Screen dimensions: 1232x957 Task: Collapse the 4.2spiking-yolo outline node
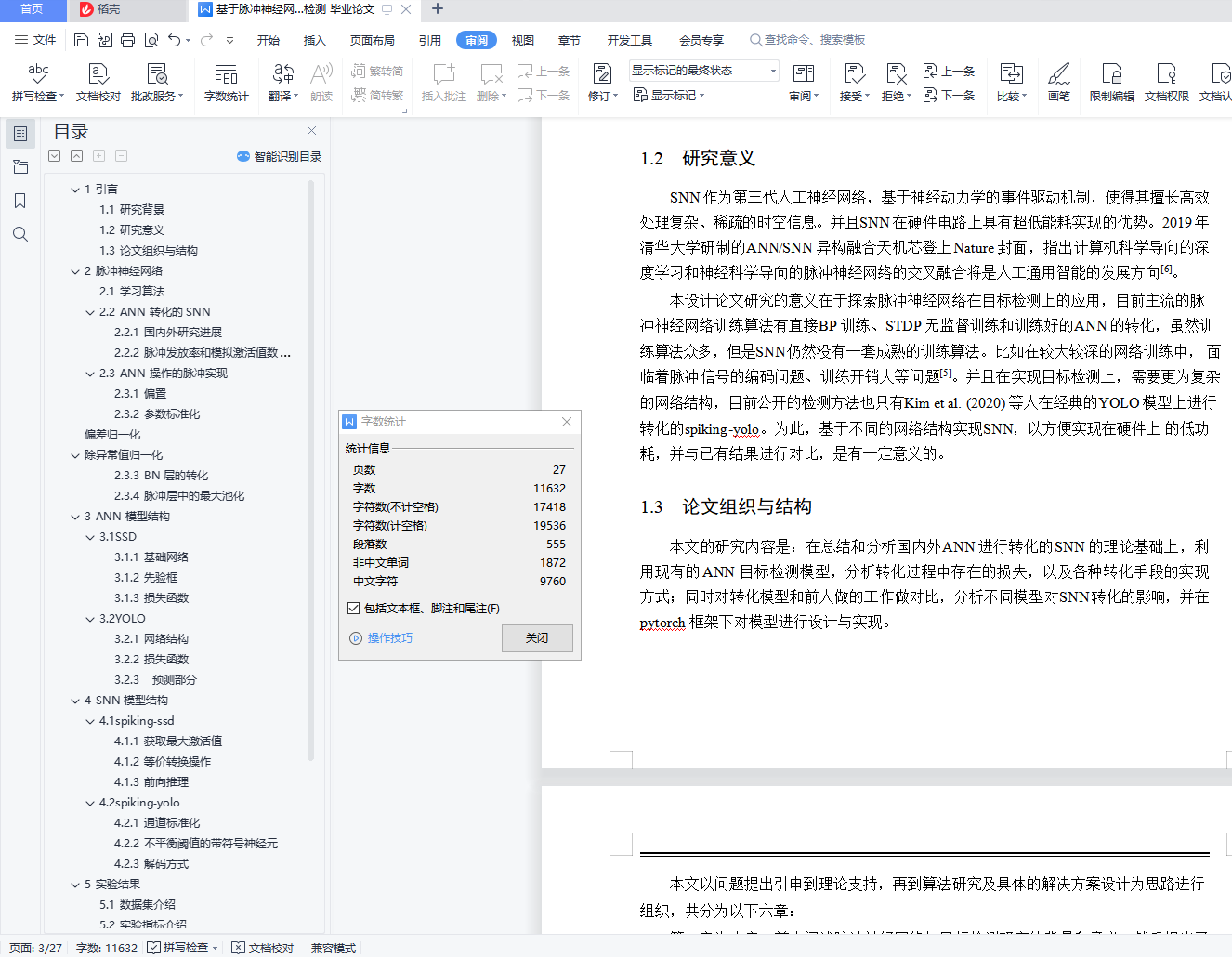90,803
